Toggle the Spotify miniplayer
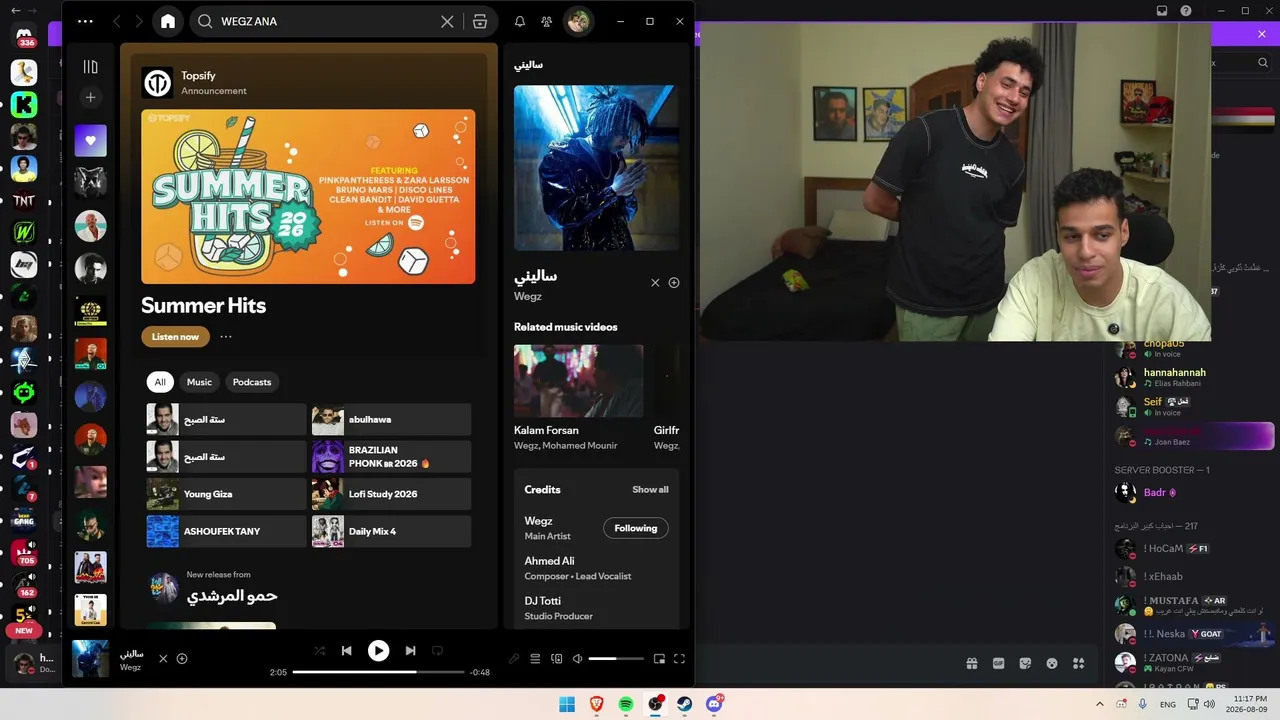The height and width of the screenshot is (720, 1280). coord(659,659)
